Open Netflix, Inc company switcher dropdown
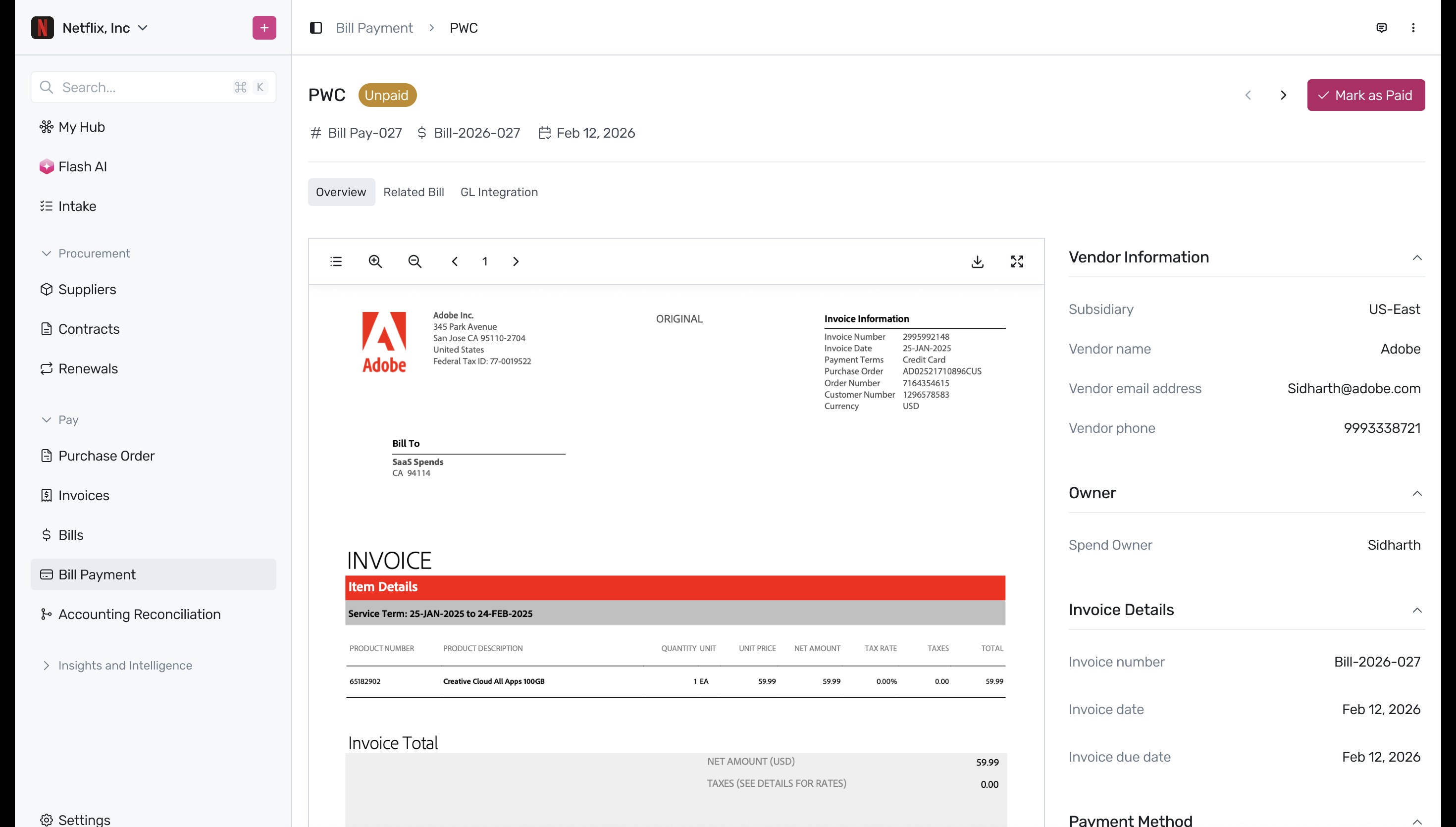The height and width of the screenshot is (827, 1456). 105,28
